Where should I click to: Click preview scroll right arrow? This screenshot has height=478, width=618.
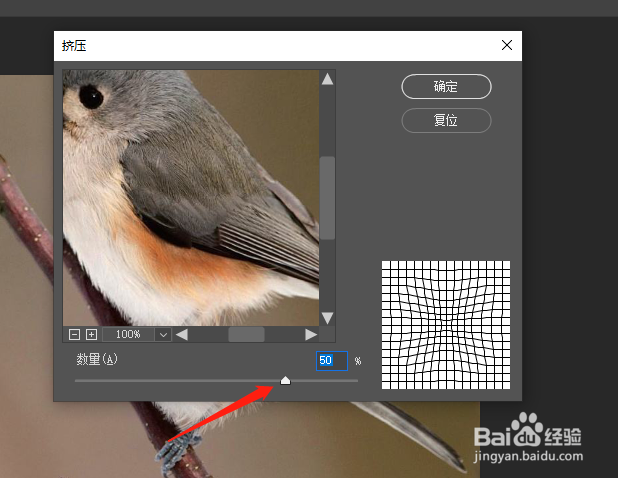click(311, 335)
